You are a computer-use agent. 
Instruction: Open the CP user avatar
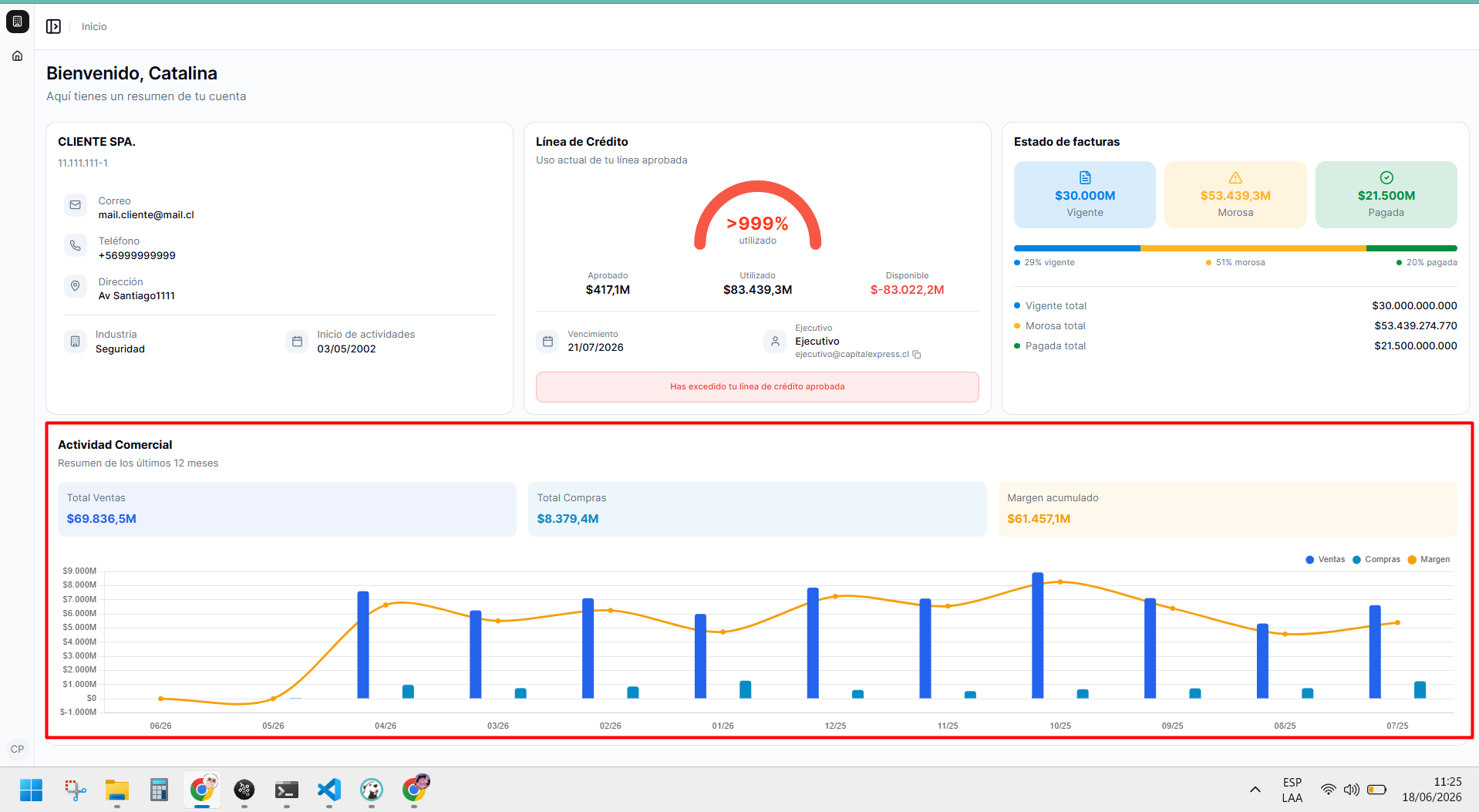(18, 749)
